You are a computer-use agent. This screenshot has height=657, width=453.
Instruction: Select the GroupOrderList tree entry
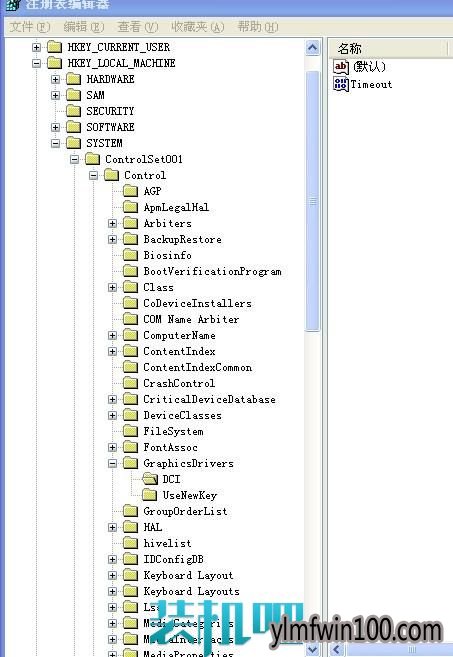[x=185, y=511]
